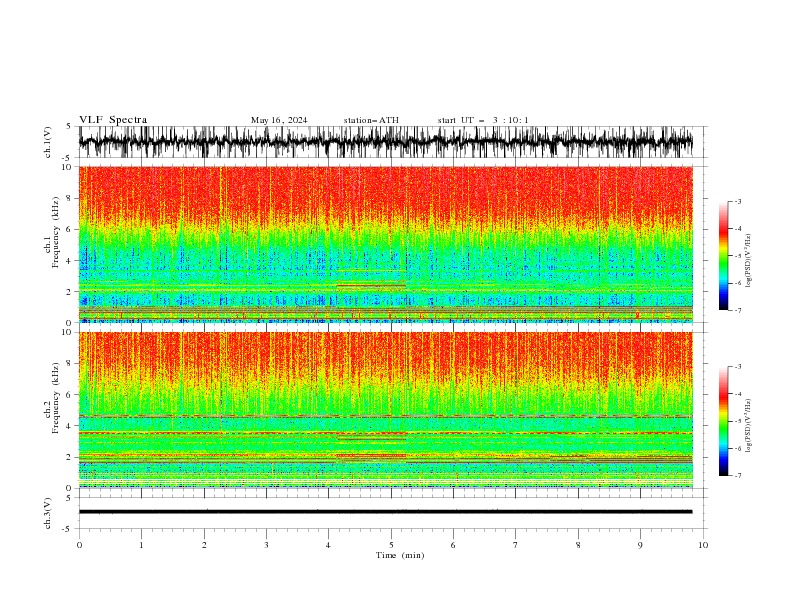Click the "ch.1(V)" waveform axis label
This screenshot has height=612, width=792.
coord(48,142)
